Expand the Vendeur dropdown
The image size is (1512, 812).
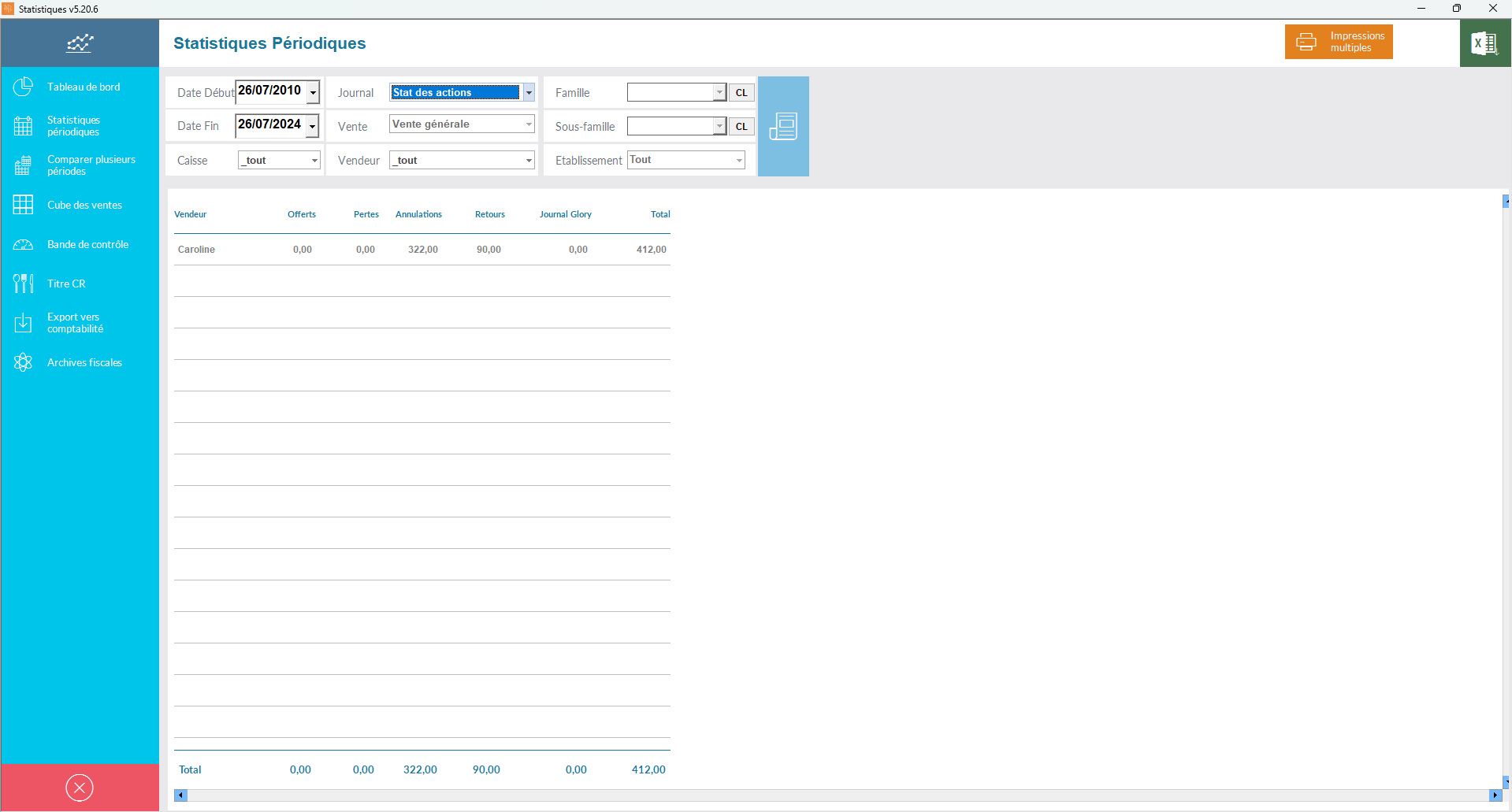tap(529, 161)
